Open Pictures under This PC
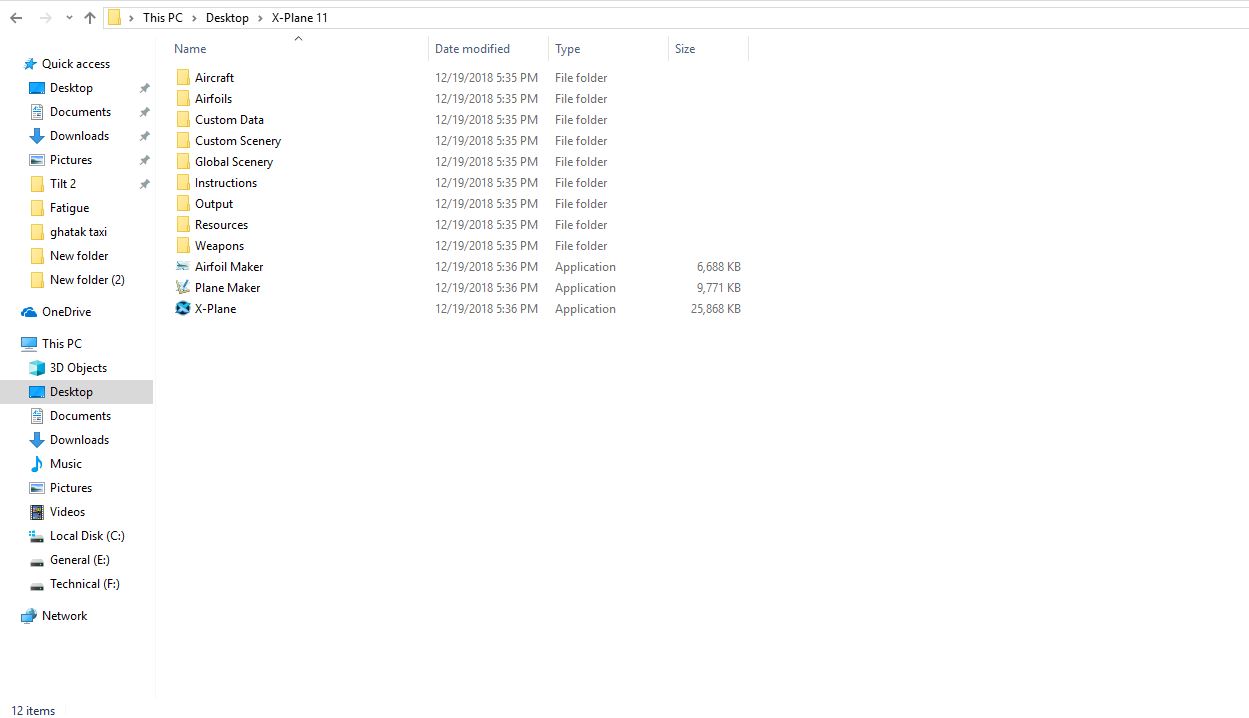 tap(71, 488)
